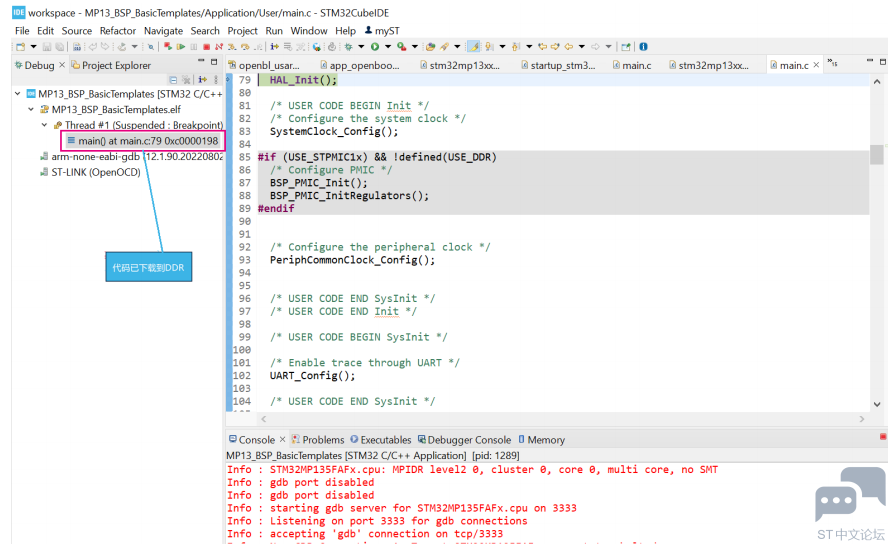
Task: Click the Save toolbar icon
Action: click(x=47, y=47)
